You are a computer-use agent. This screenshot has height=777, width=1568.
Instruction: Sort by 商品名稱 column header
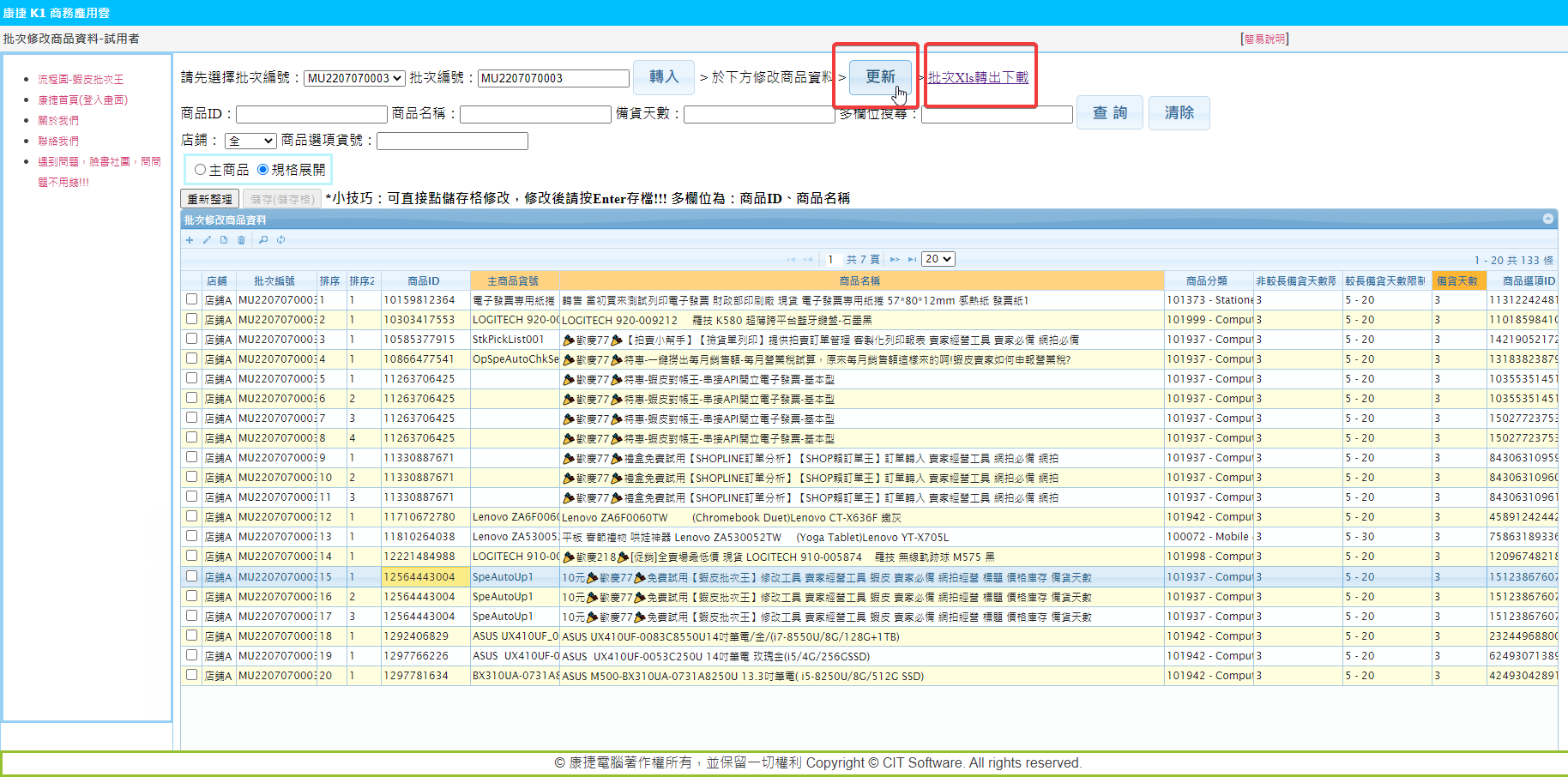860,280
